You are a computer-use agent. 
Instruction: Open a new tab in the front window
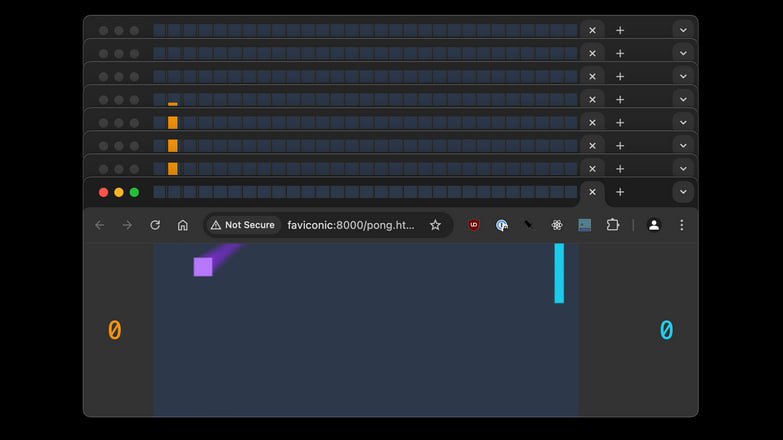tap(620, 192)
